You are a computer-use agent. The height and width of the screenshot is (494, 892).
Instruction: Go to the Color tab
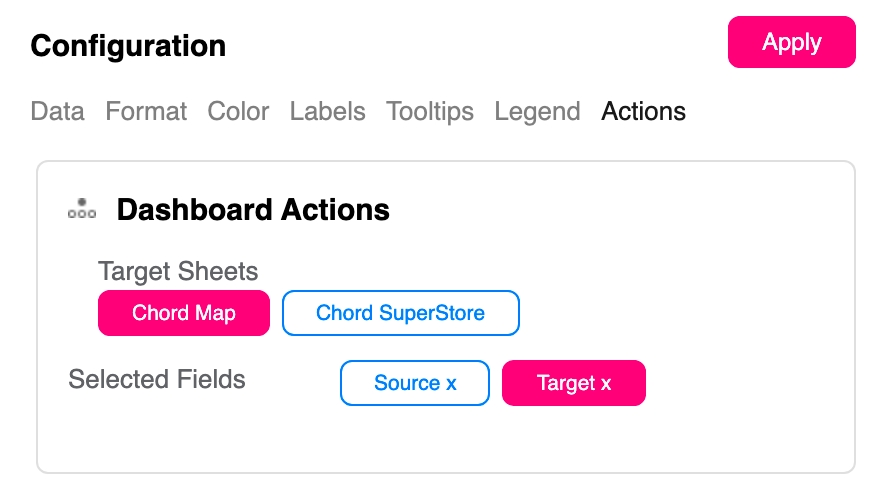coord(238,111)
